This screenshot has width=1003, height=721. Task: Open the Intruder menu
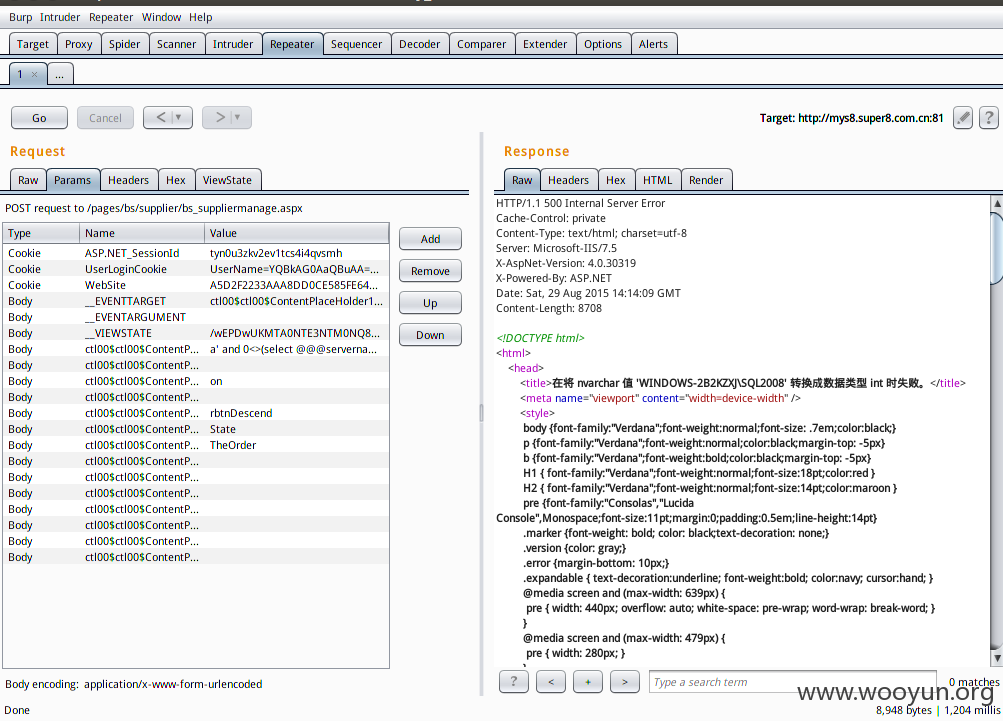(60, 17)
